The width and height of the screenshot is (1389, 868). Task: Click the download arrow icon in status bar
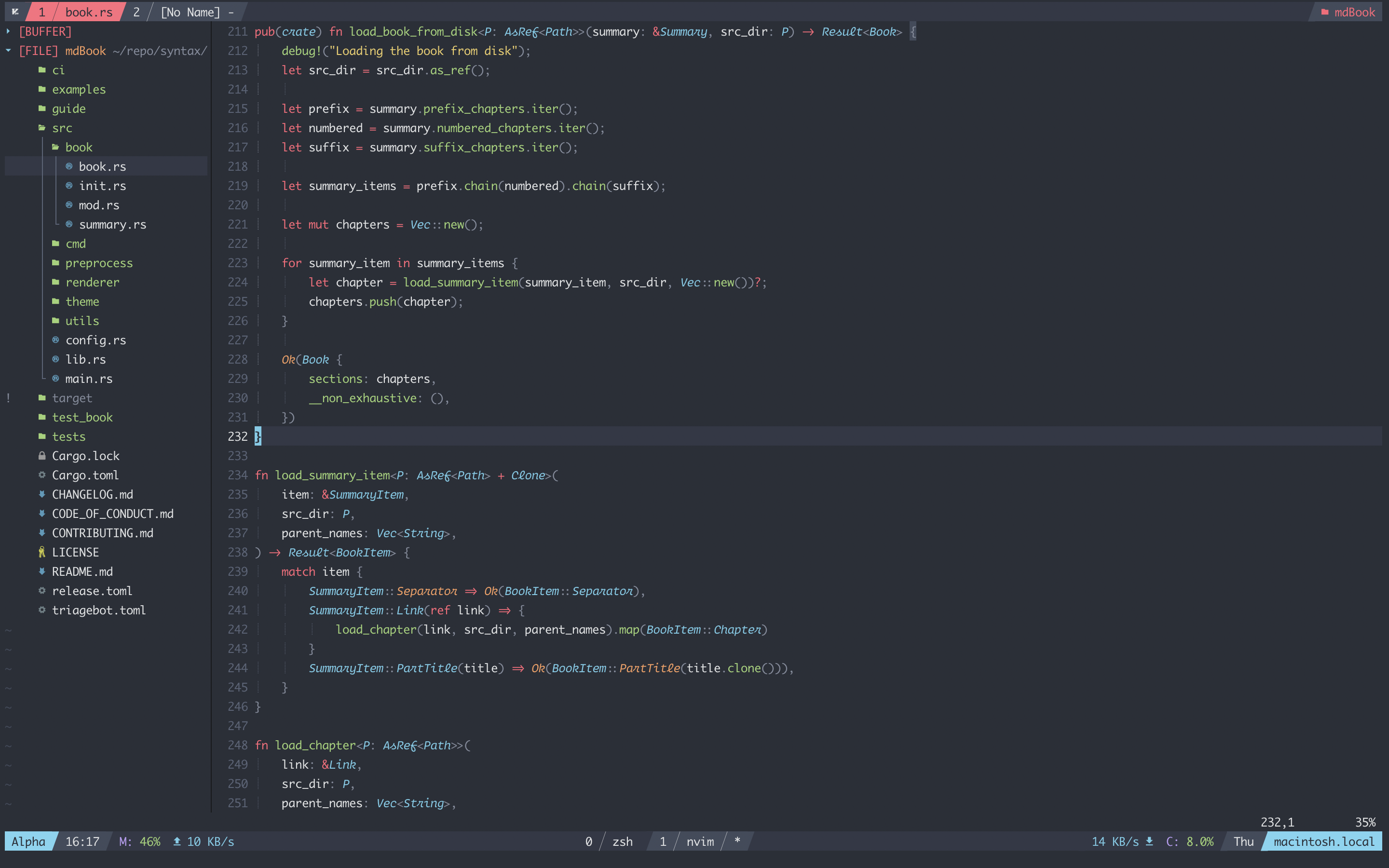click(1149, 841)
